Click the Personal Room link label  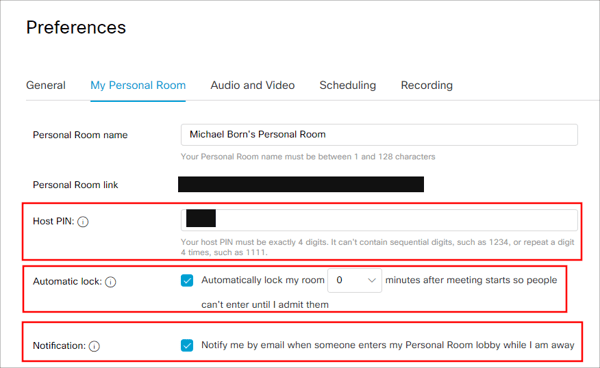75,185
